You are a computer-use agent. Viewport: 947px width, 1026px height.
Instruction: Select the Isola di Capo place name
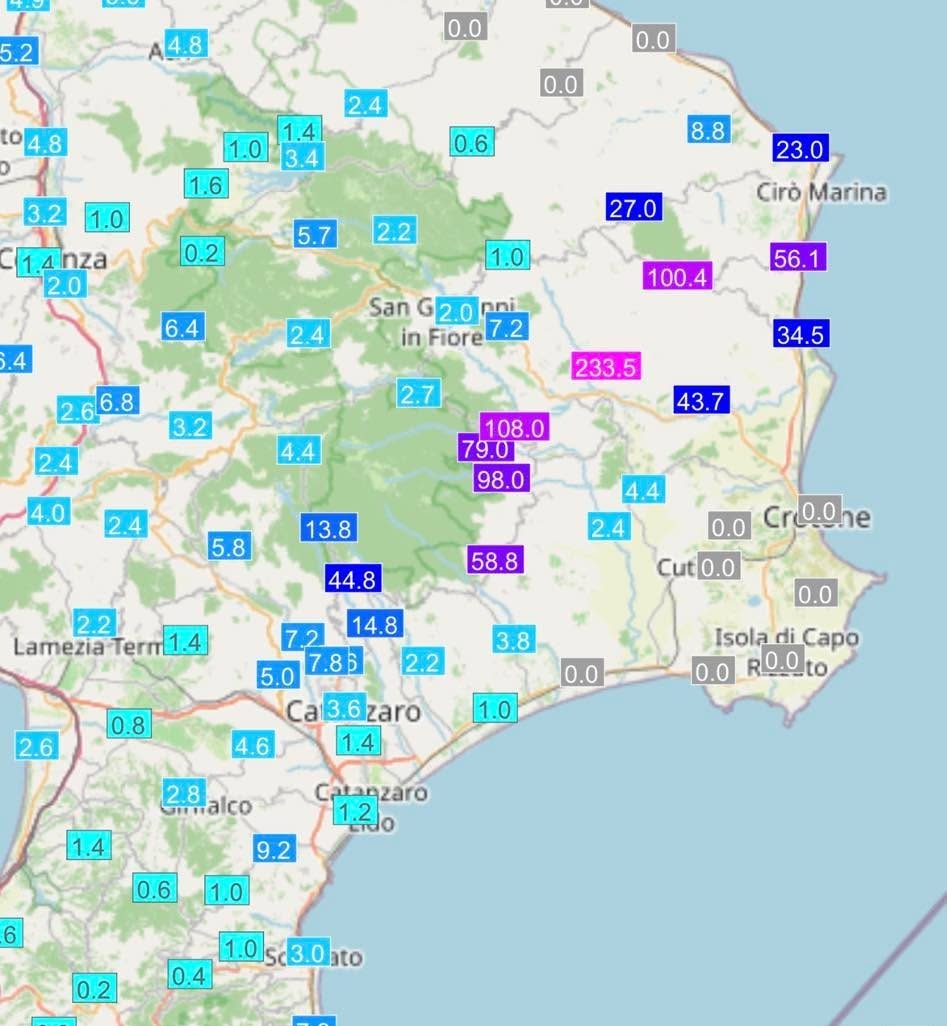click(x=787, y=637)
